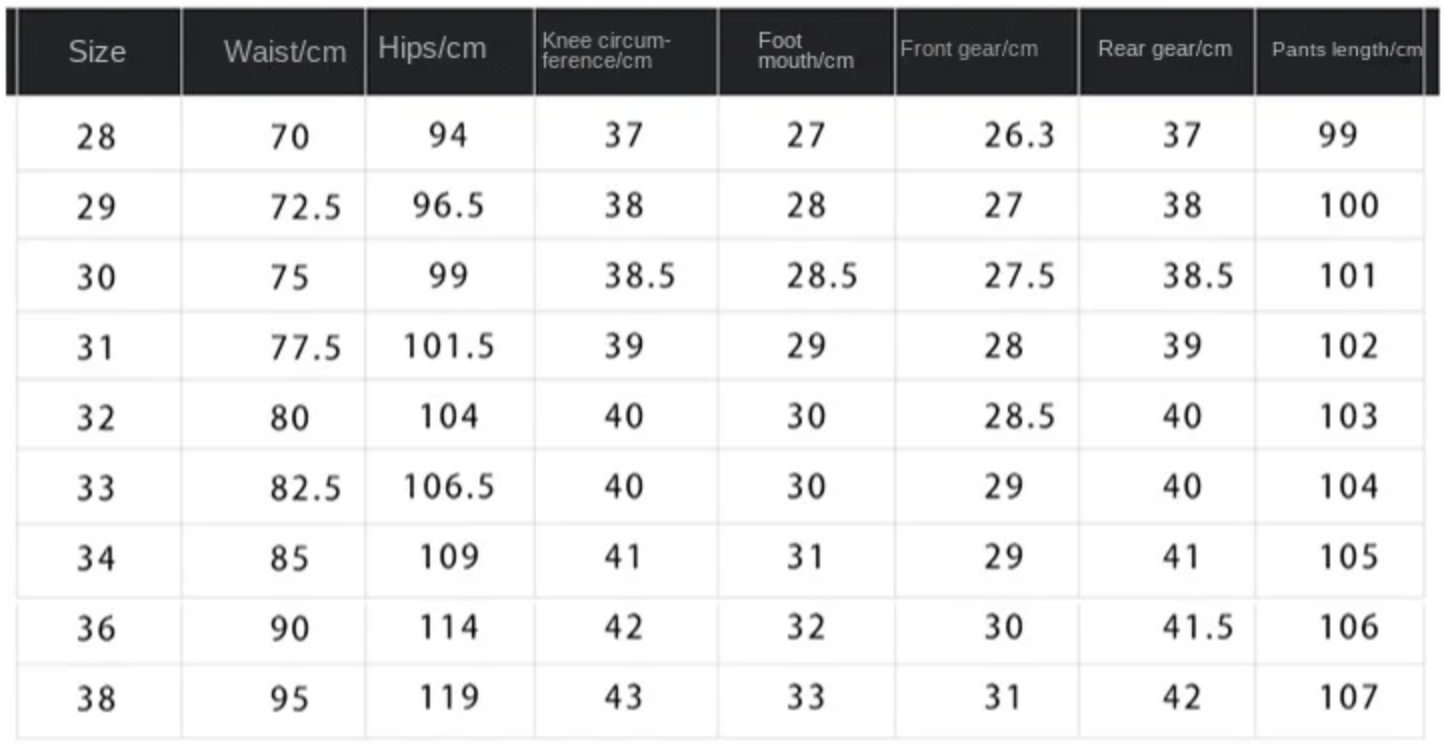Select the 82.5 waist value
Viewport: 1444px width, 748px height.
tap(305, 488)
